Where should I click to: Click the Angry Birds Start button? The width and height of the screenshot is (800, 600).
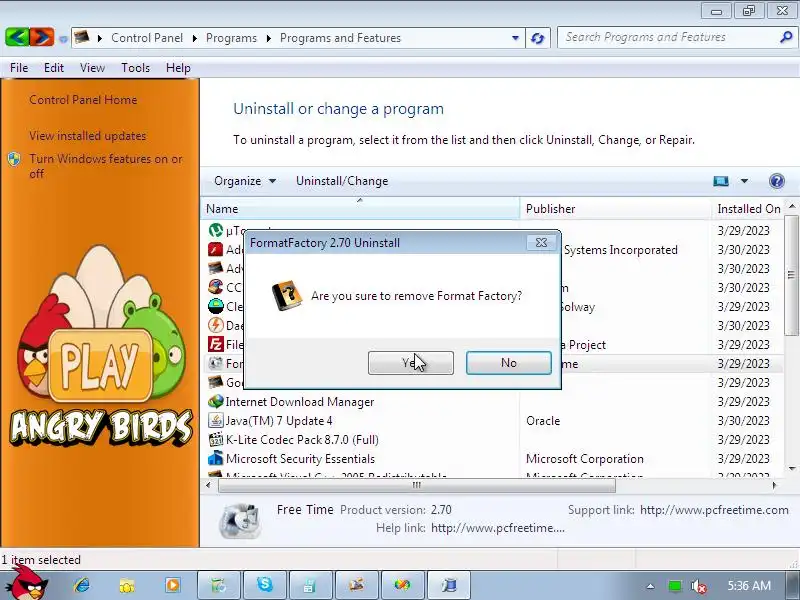pyautogui.click(x=29, y=585)
